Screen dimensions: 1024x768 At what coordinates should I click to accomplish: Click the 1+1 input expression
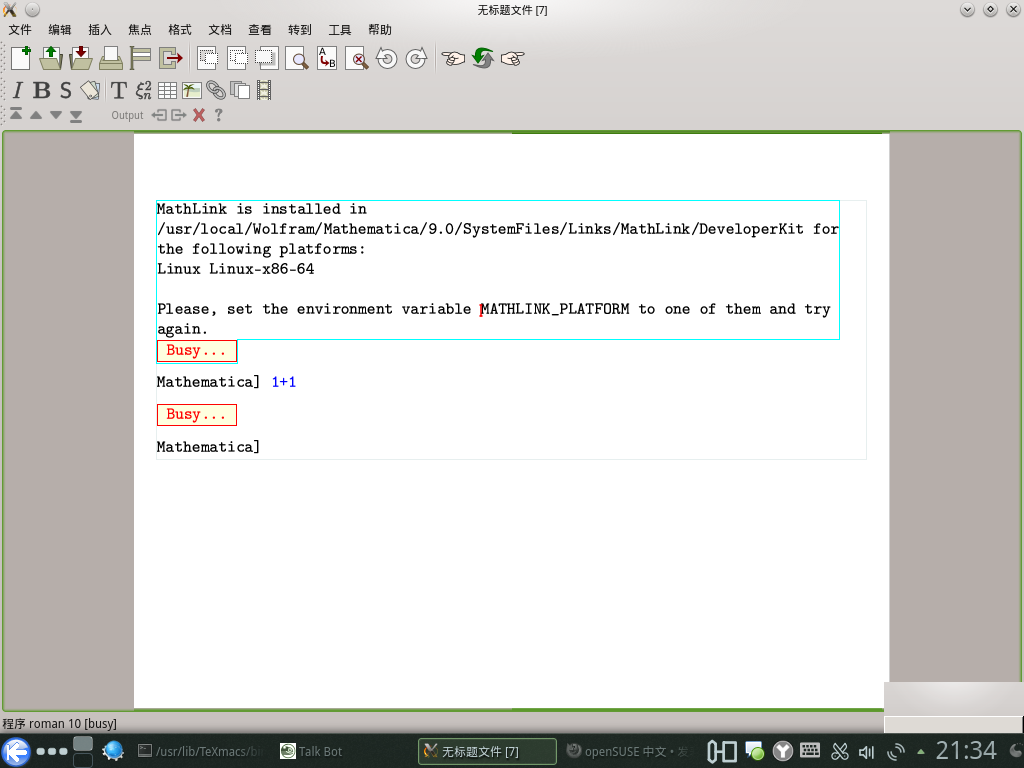pyautogui.click(x=284, y=382)
